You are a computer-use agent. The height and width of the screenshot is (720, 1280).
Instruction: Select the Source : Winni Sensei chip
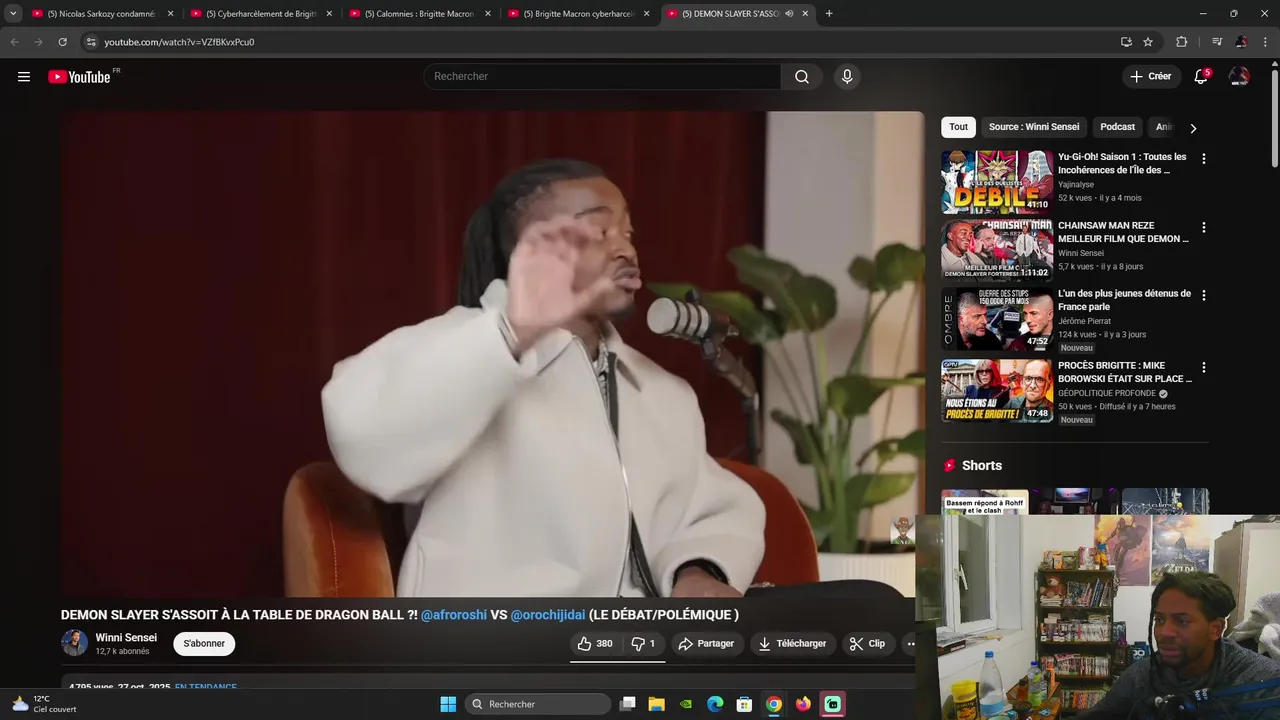click(x=1034, y=127)
